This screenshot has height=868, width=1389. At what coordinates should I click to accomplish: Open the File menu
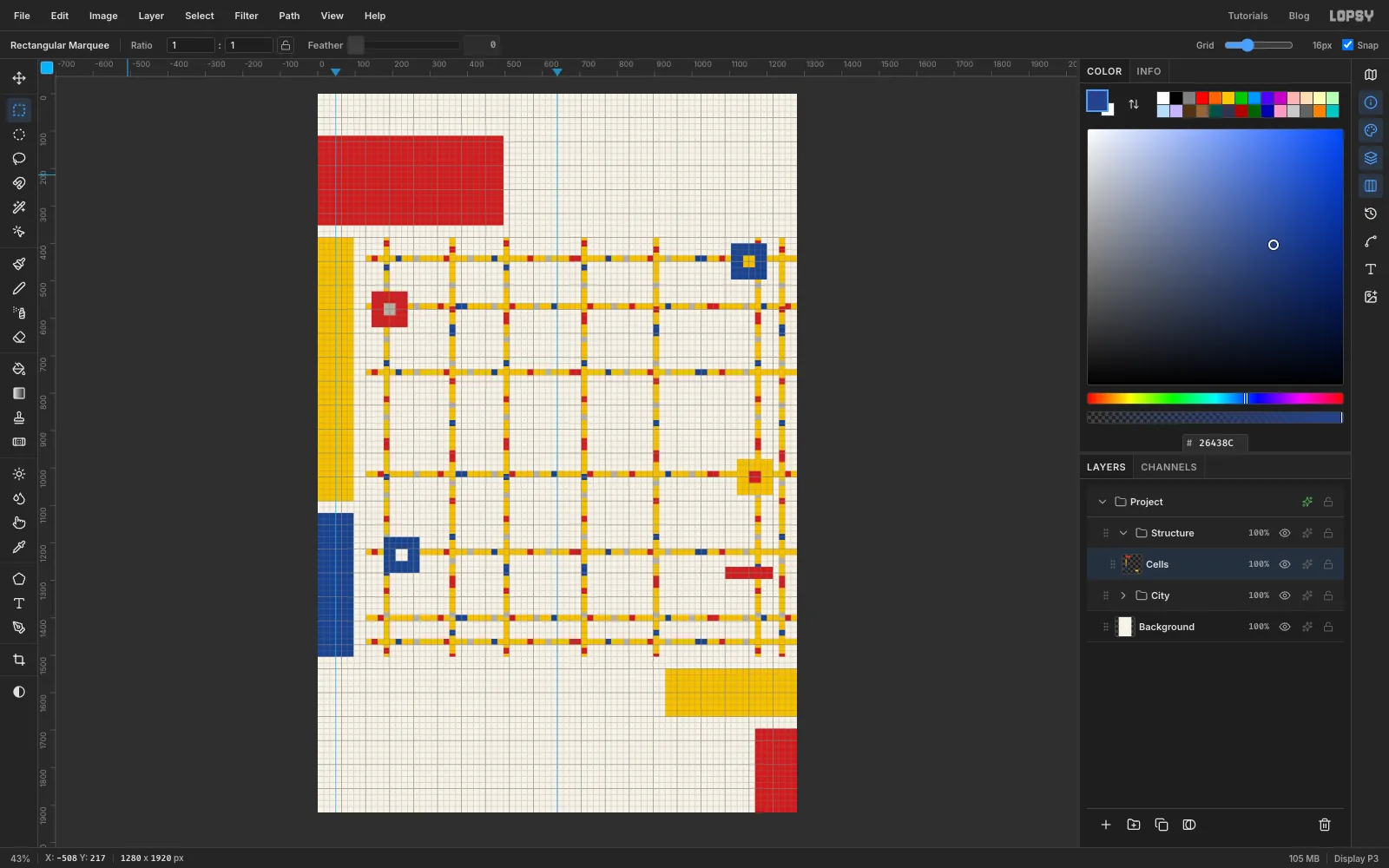coord(22,16)
